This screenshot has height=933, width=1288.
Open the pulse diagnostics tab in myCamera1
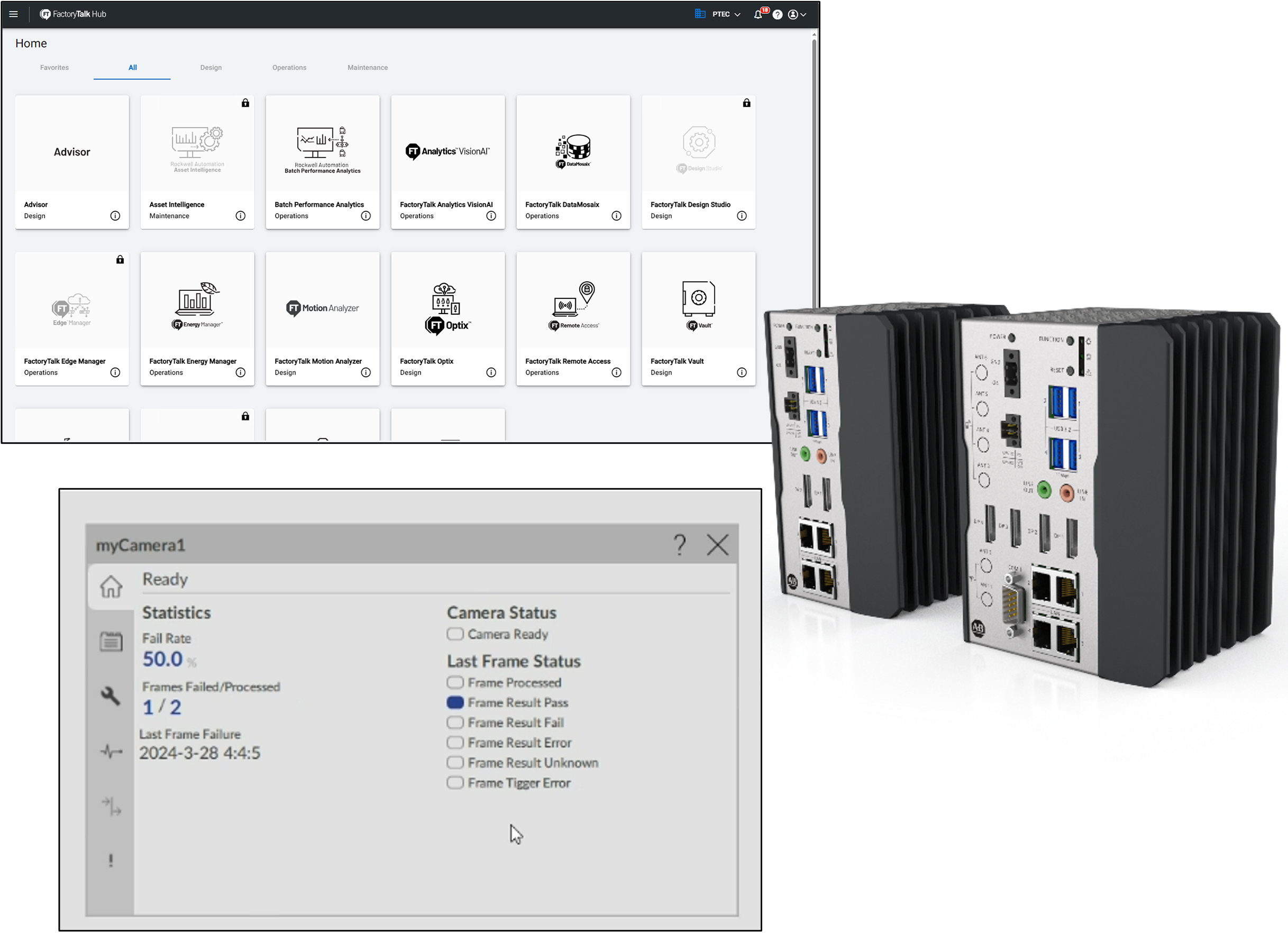111,751
